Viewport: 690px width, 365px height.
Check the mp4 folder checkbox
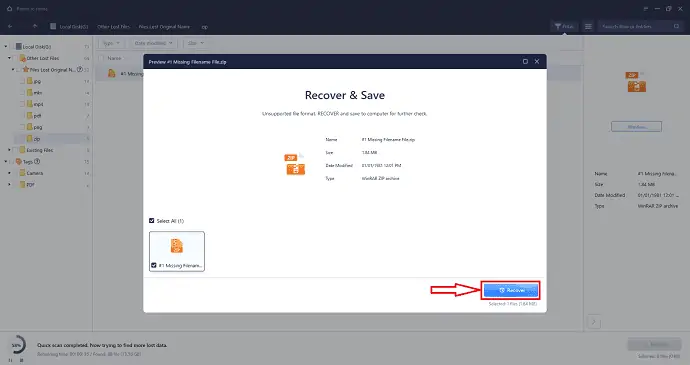click(x=22, y=104)
